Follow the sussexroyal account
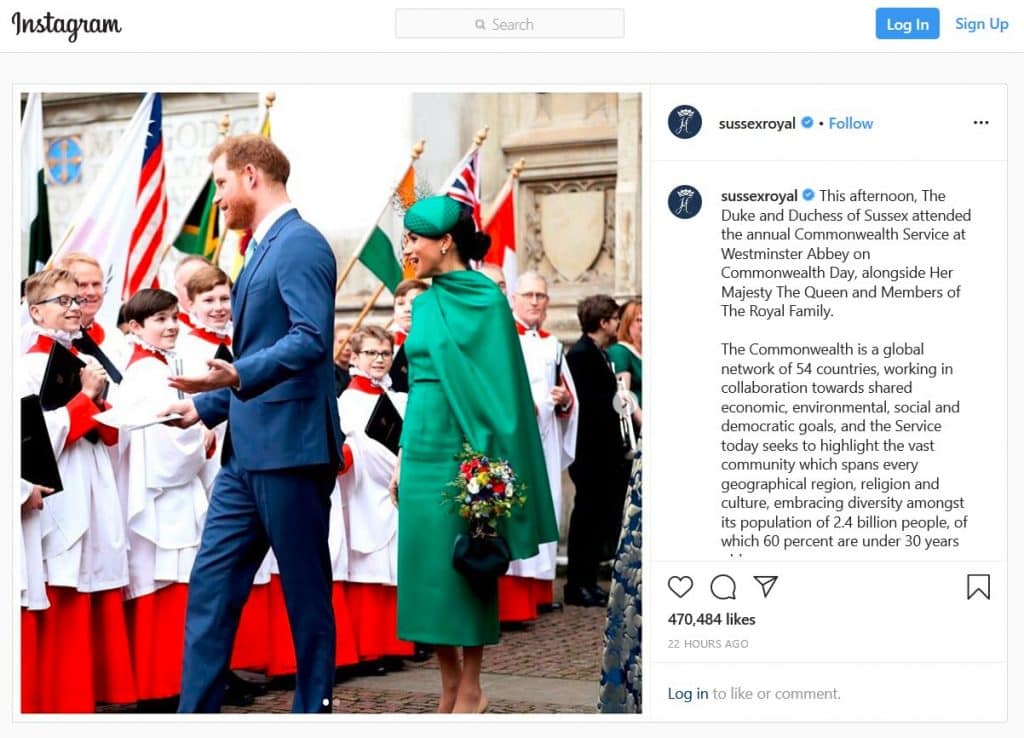Viewport: 1024px width, 738px height. tap(850, 123)
